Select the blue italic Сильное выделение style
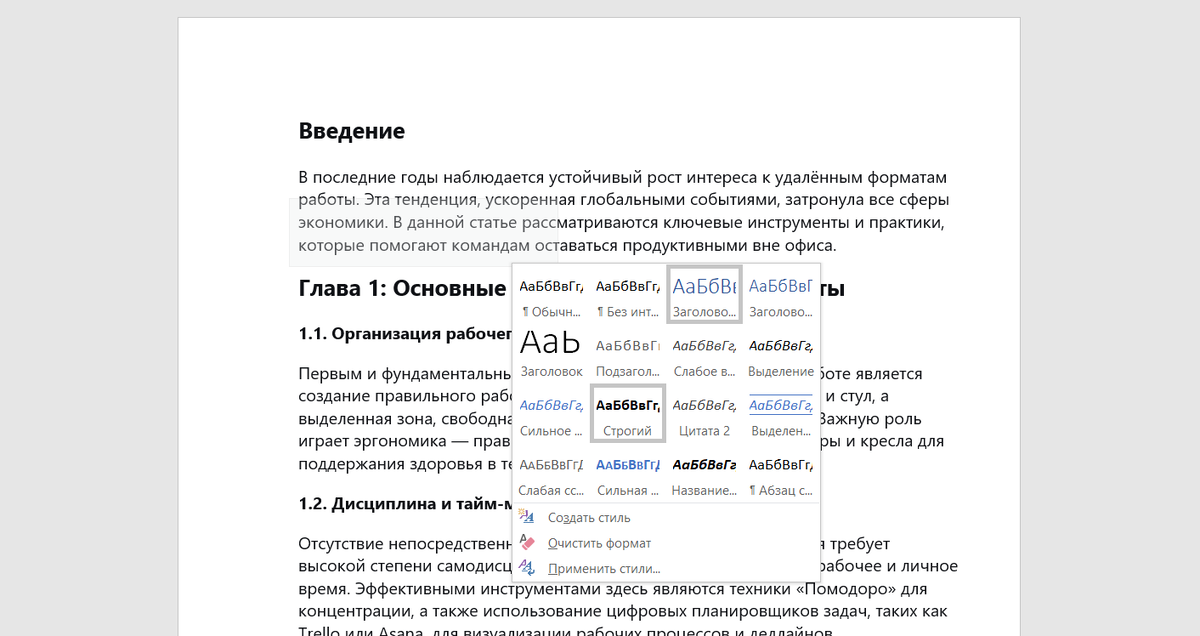1200x636 pixels. [x=551, y=415]
